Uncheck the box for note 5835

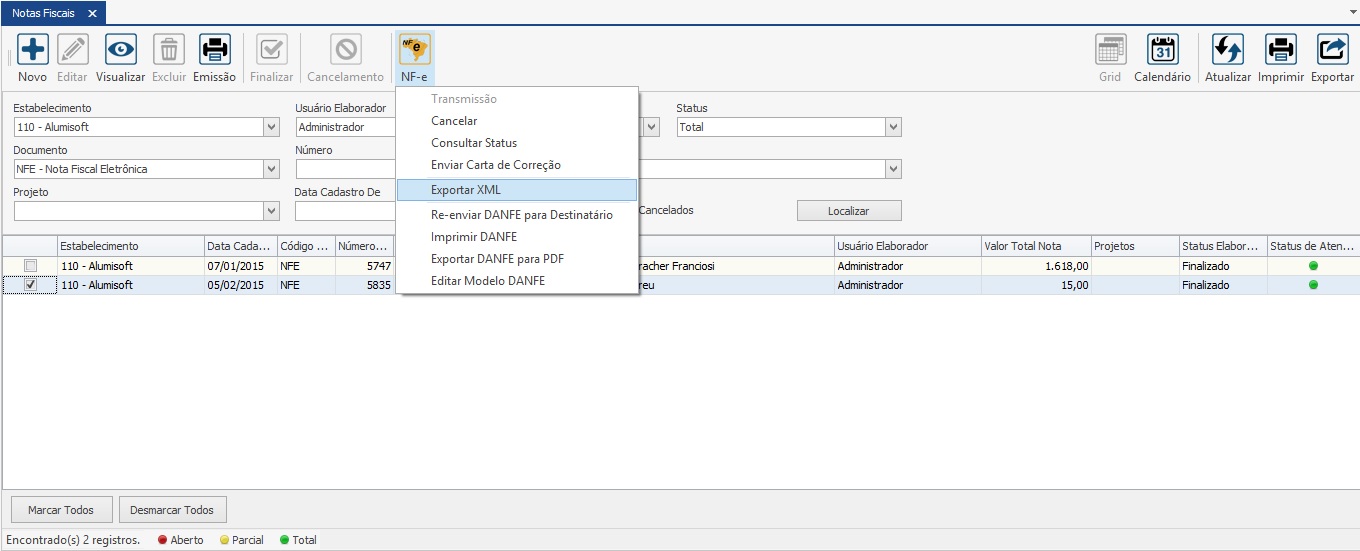pos(31,285)
